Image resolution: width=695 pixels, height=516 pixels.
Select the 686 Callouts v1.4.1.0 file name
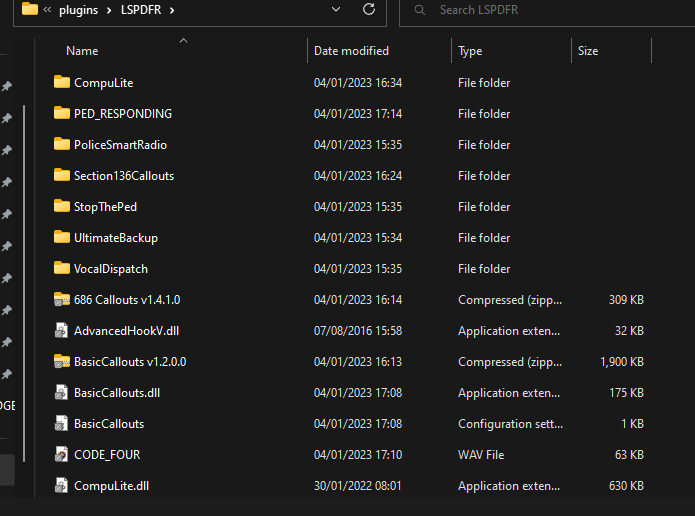coord(127,300)
